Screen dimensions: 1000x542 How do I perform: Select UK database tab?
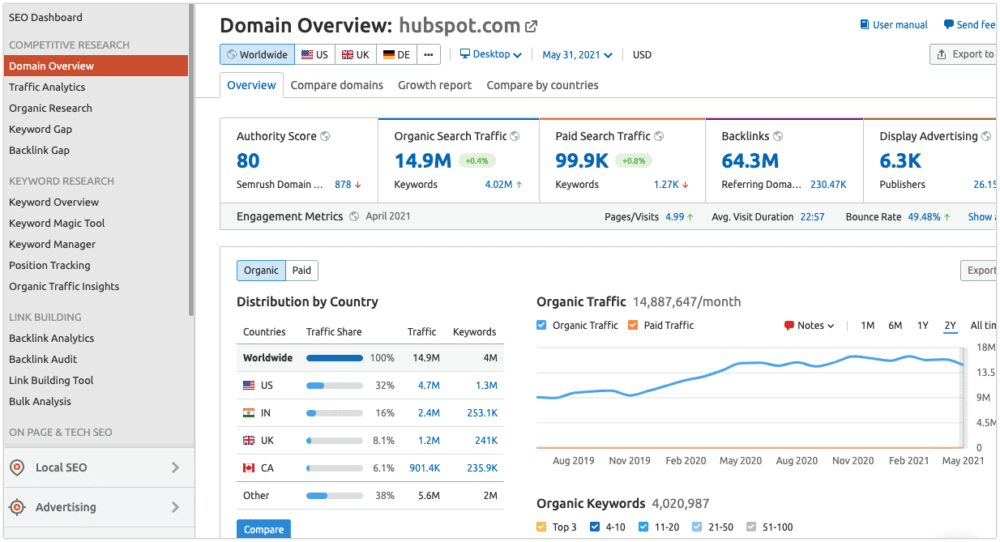355,54
